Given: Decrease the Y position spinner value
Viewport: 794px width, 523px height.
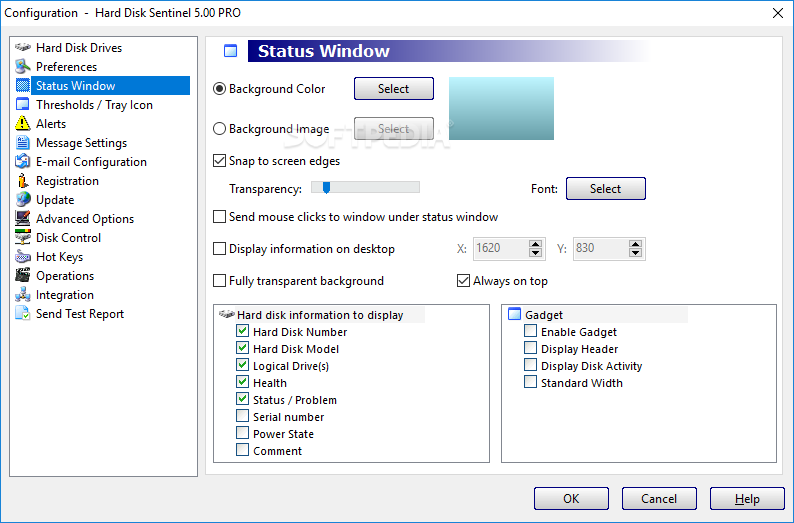Looking at the screenshot, I should click(x=635, y=253).
